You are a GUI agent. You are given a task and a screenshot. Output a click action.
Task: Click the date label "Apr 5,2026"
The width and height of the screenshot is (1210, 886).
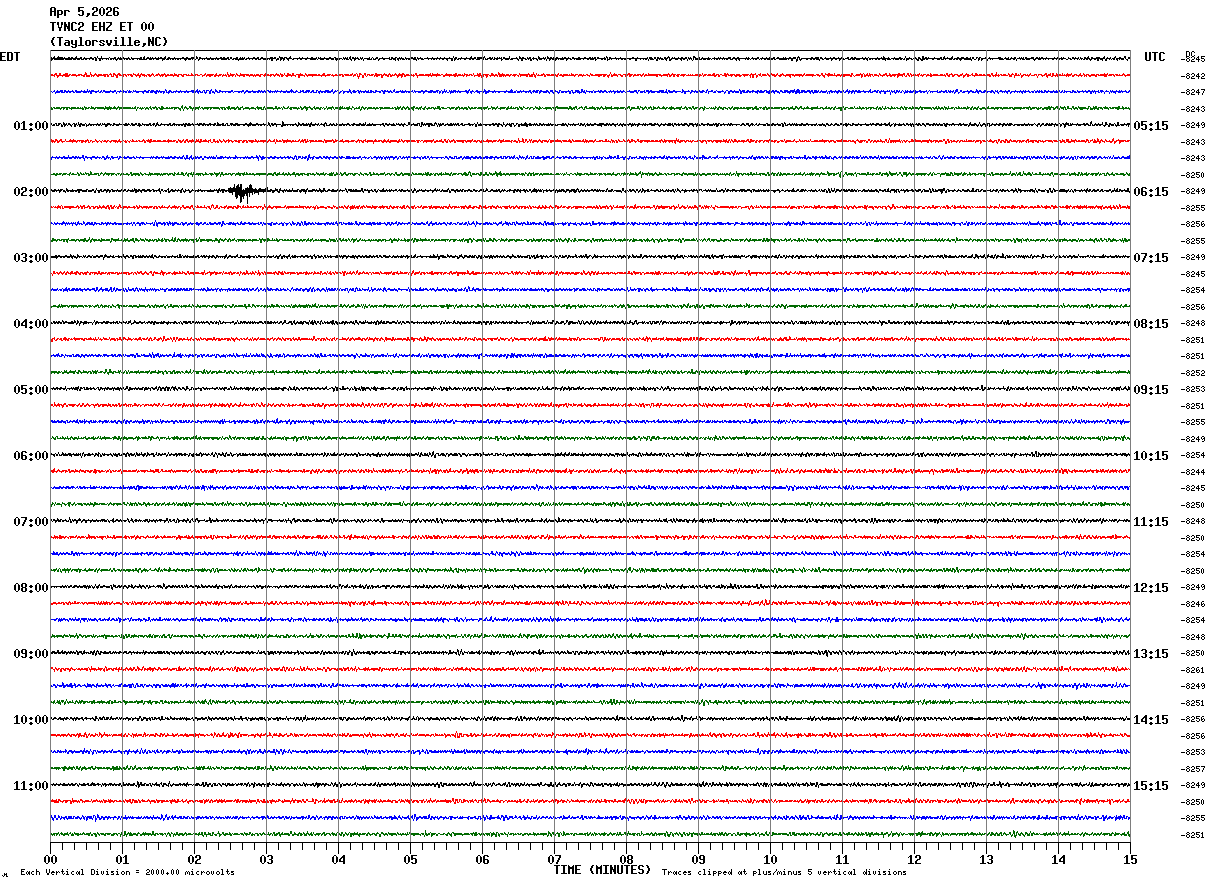[84, 12]
